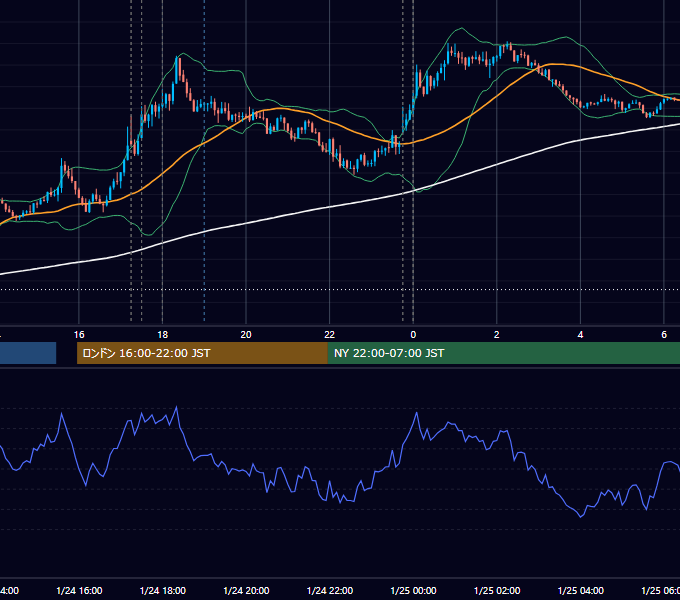
Task: Click the "1/25 02:00" date label on the bottom axis
Action: click(x=497, y=590)
